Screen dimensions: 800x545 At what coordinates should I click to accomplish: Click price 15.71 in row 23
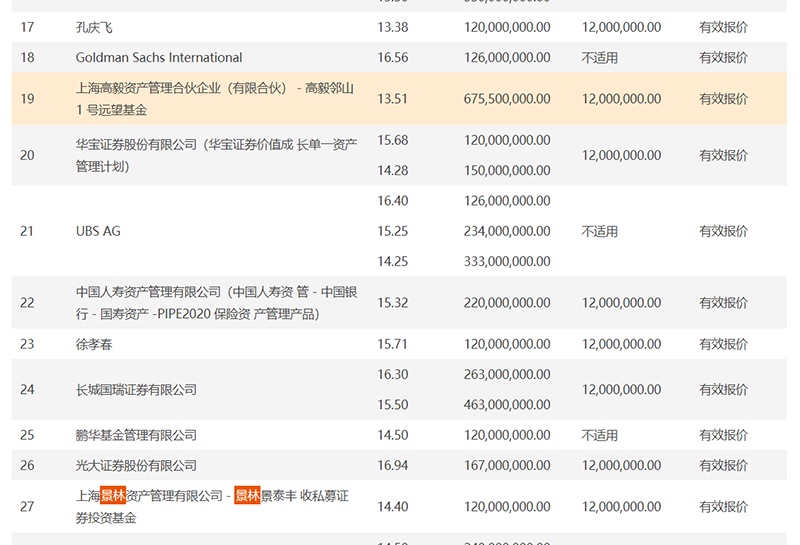tap(392, 344)
